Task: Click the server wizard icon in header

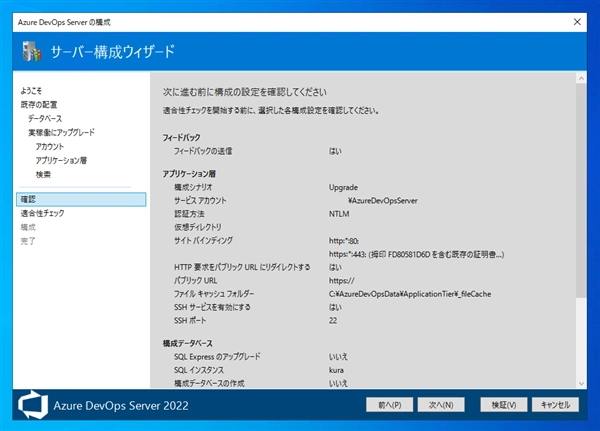Action: tap(31, 51)
